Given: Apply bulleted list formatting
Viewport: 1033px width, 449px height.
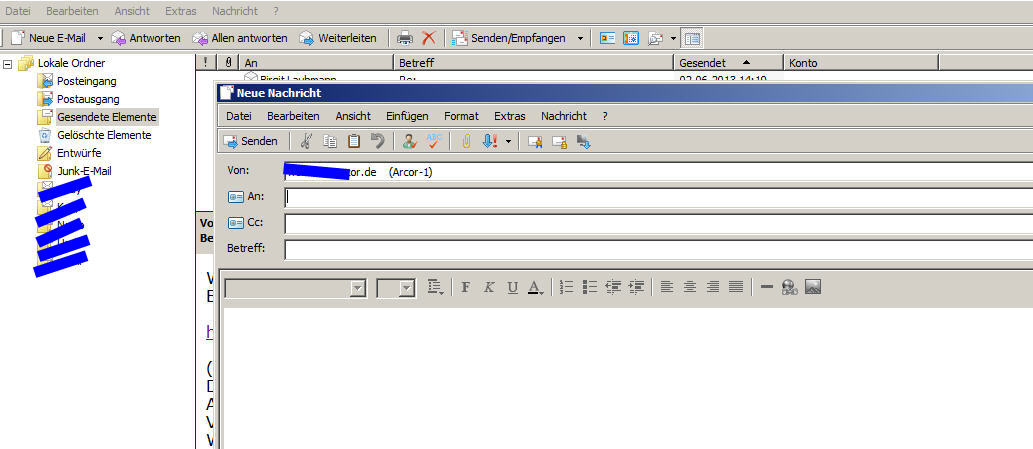Looking at the screenshot, I should click(590, 287).
